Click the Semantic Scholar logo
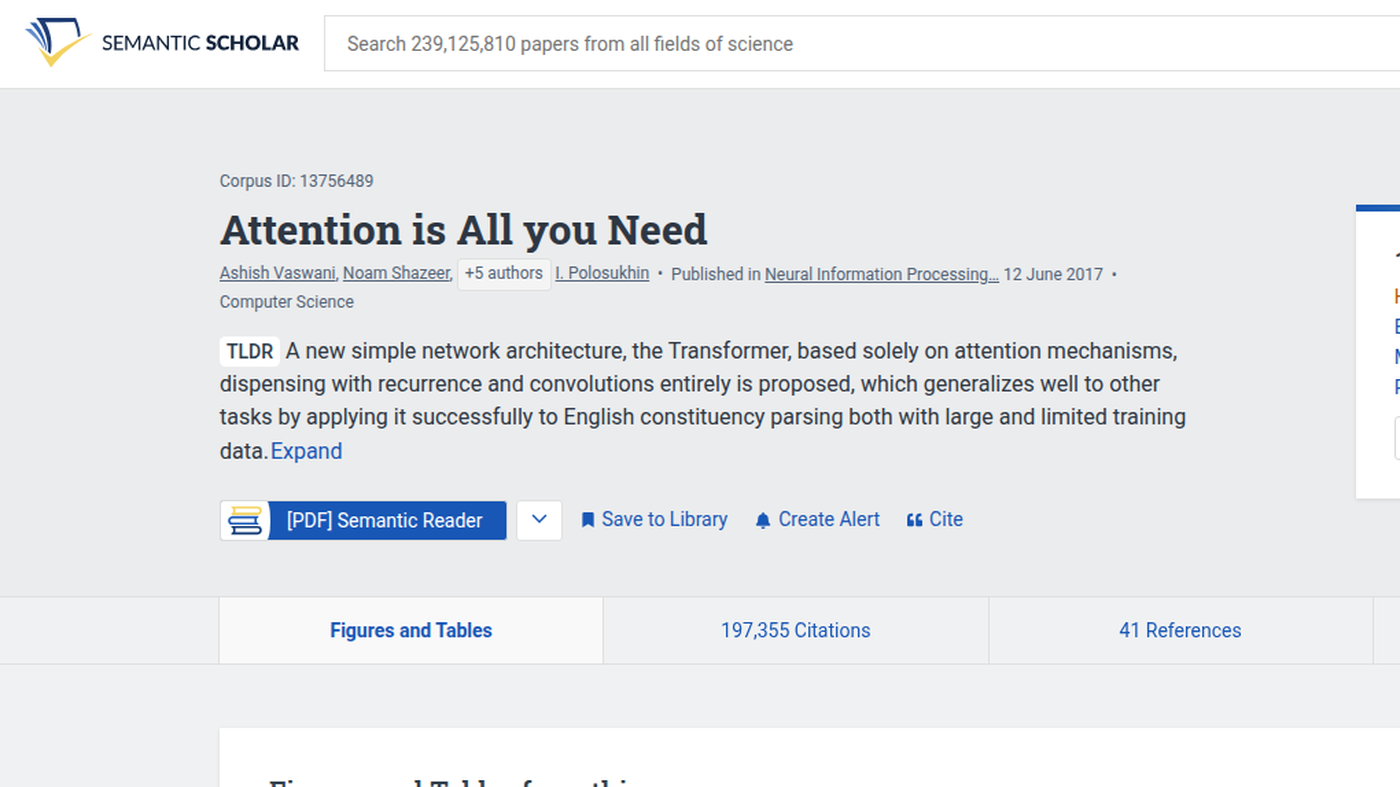This screenshot has width=1400, height=787. (x=162, y=43)
